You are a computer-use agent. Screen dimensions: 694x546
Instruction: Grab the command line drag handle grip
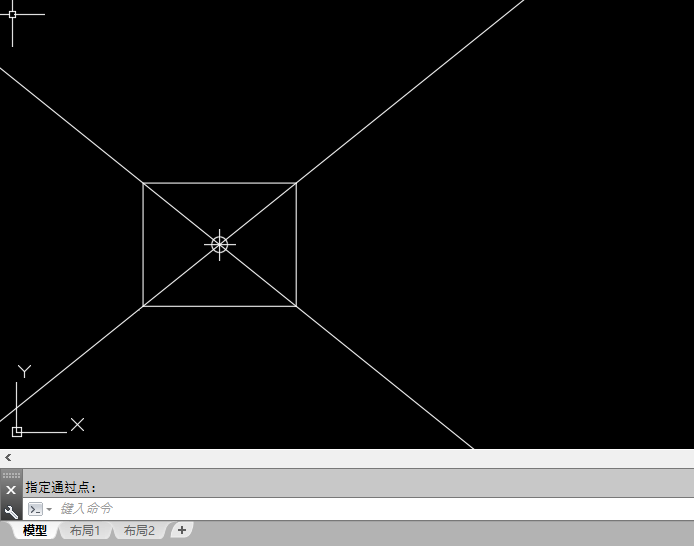coord(11,475)
